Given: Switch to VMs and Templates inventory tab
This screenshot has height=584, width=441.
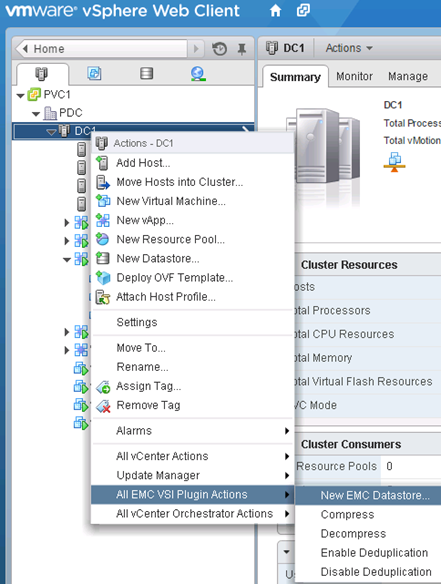Looking at the screenshot, I should click(94, 73).
